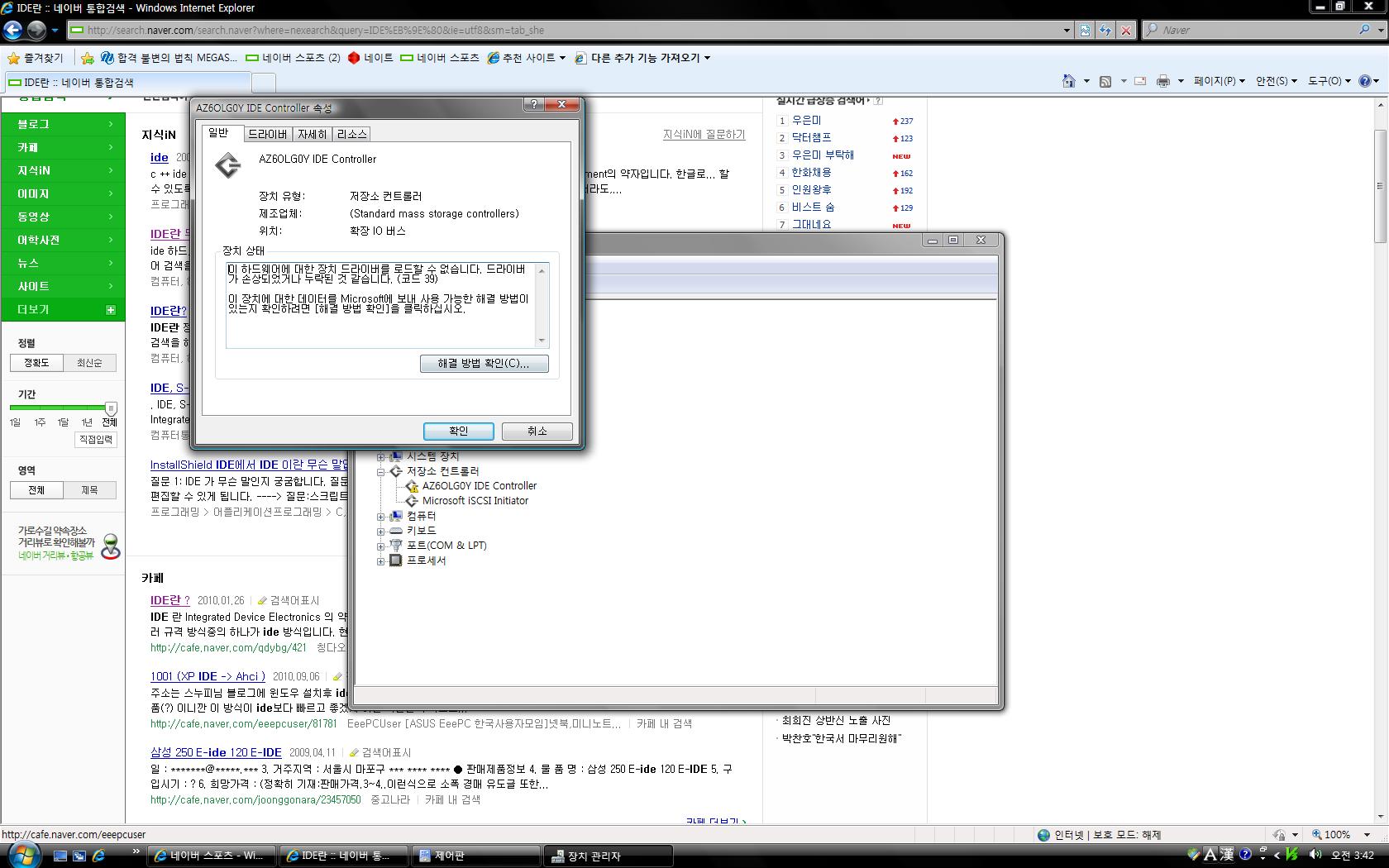Click the device status text scrollbar down arrow
The image size is (1389, 868).
(x=542, y=341)
